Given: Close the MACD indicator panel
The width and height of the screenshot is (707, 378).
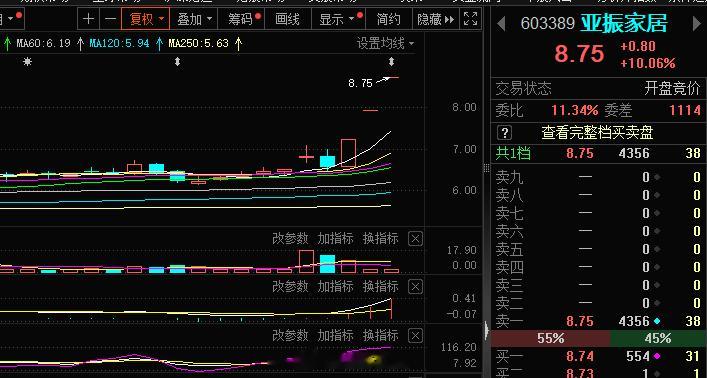Looking at the screenshot, I should click(x=415, y=287).
